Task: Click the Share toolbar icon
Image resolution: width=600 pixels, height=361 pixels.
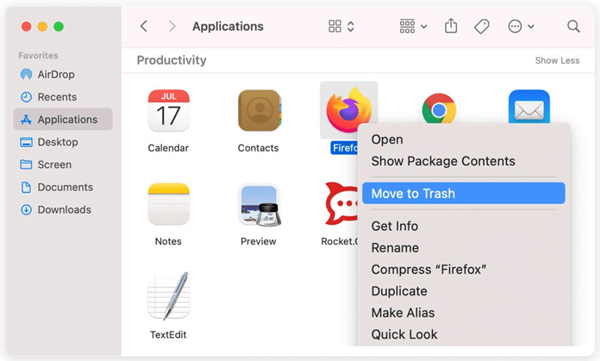Action: (451, 26)
